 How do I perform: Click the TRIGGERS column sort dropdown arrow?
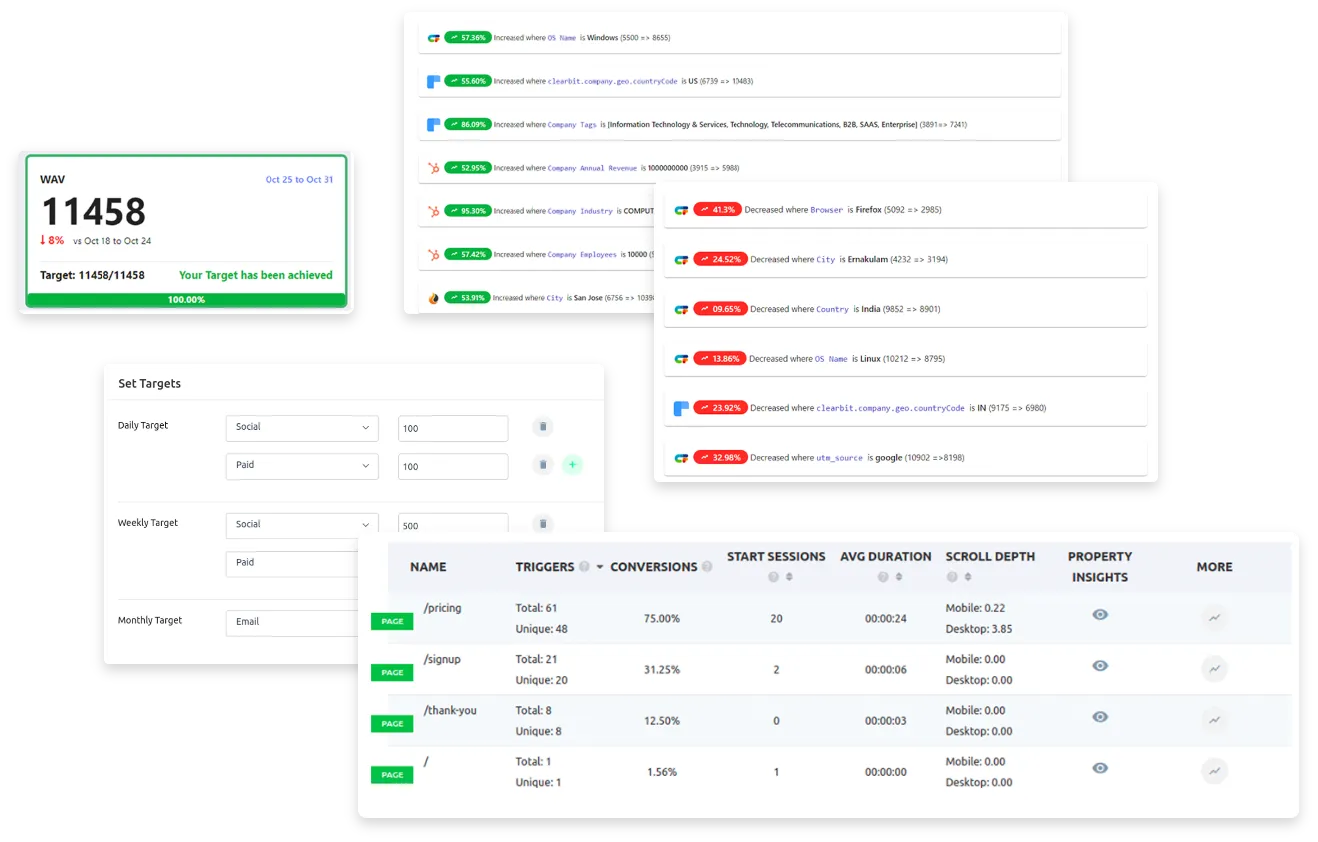click(600, 567)
